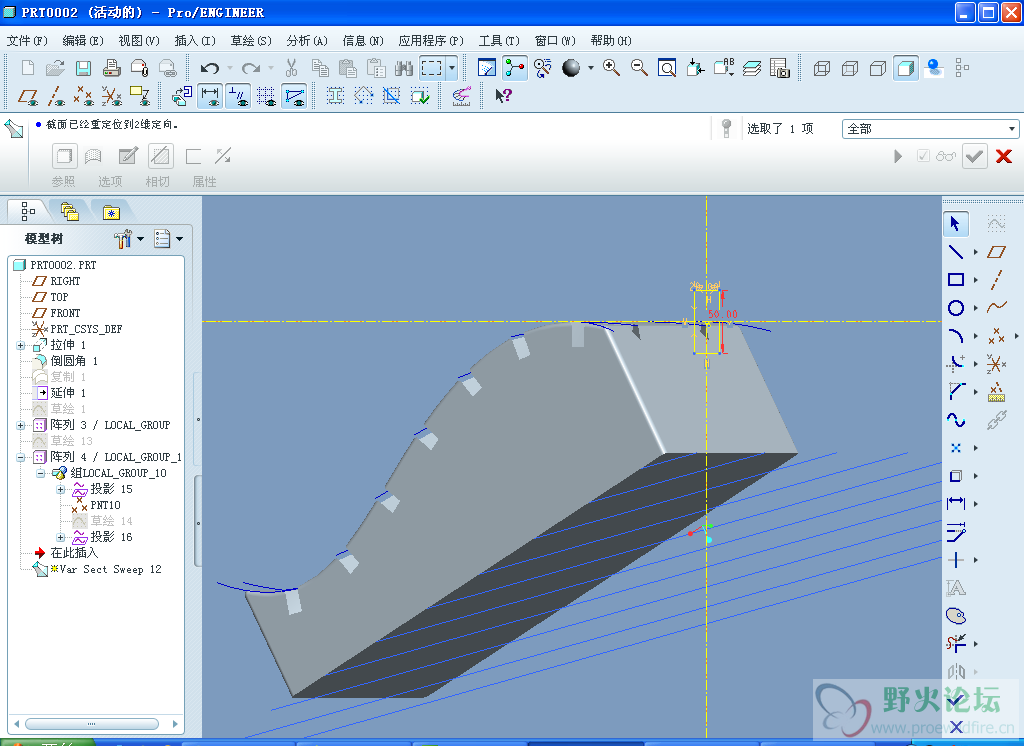Expand the 拉伸 1 feature node
Viewport: 1024px width, 746px height.
[x=21, y=345]
